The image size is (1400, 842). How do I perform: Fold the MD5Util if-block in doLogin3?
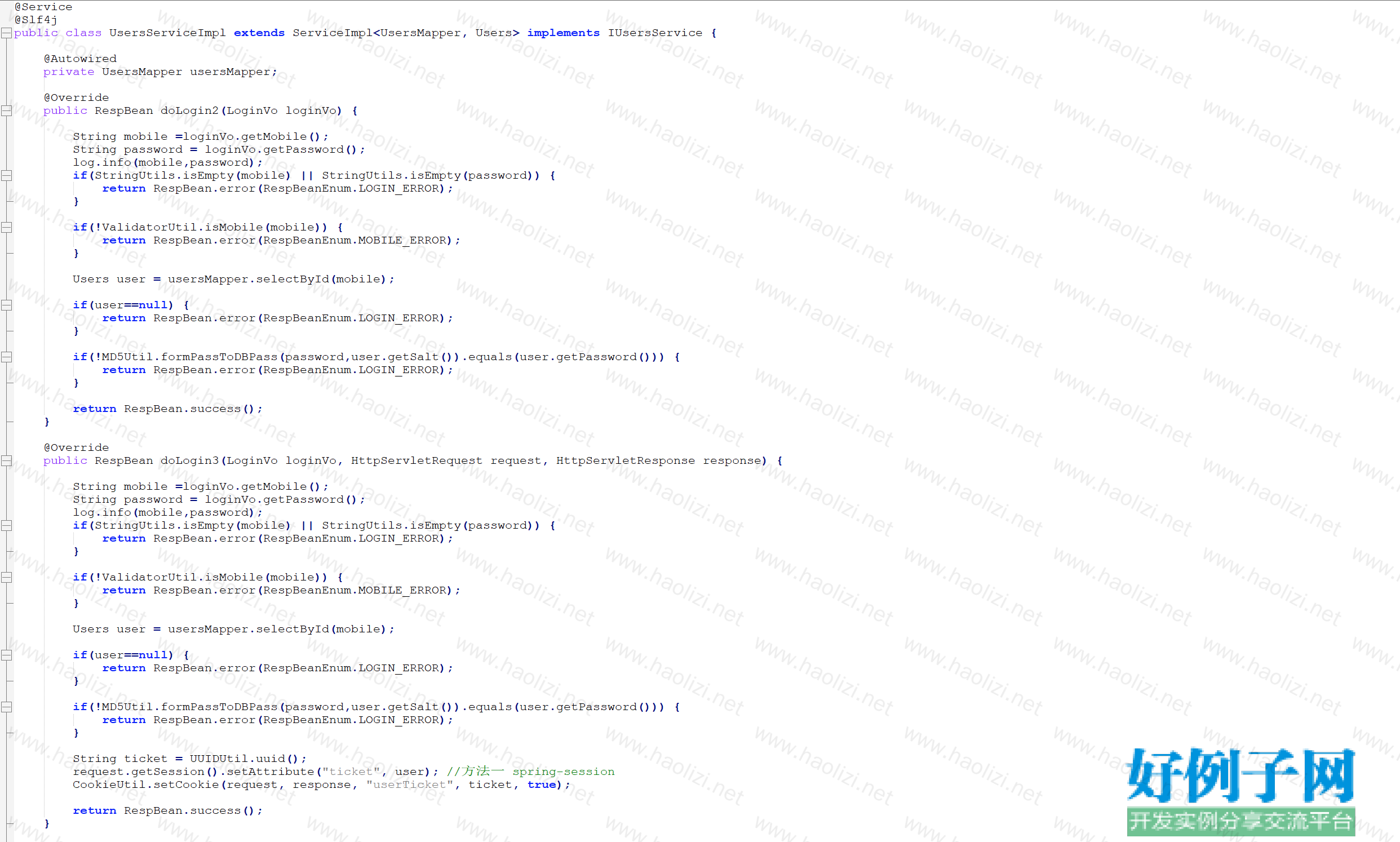[x=6, y=707]
